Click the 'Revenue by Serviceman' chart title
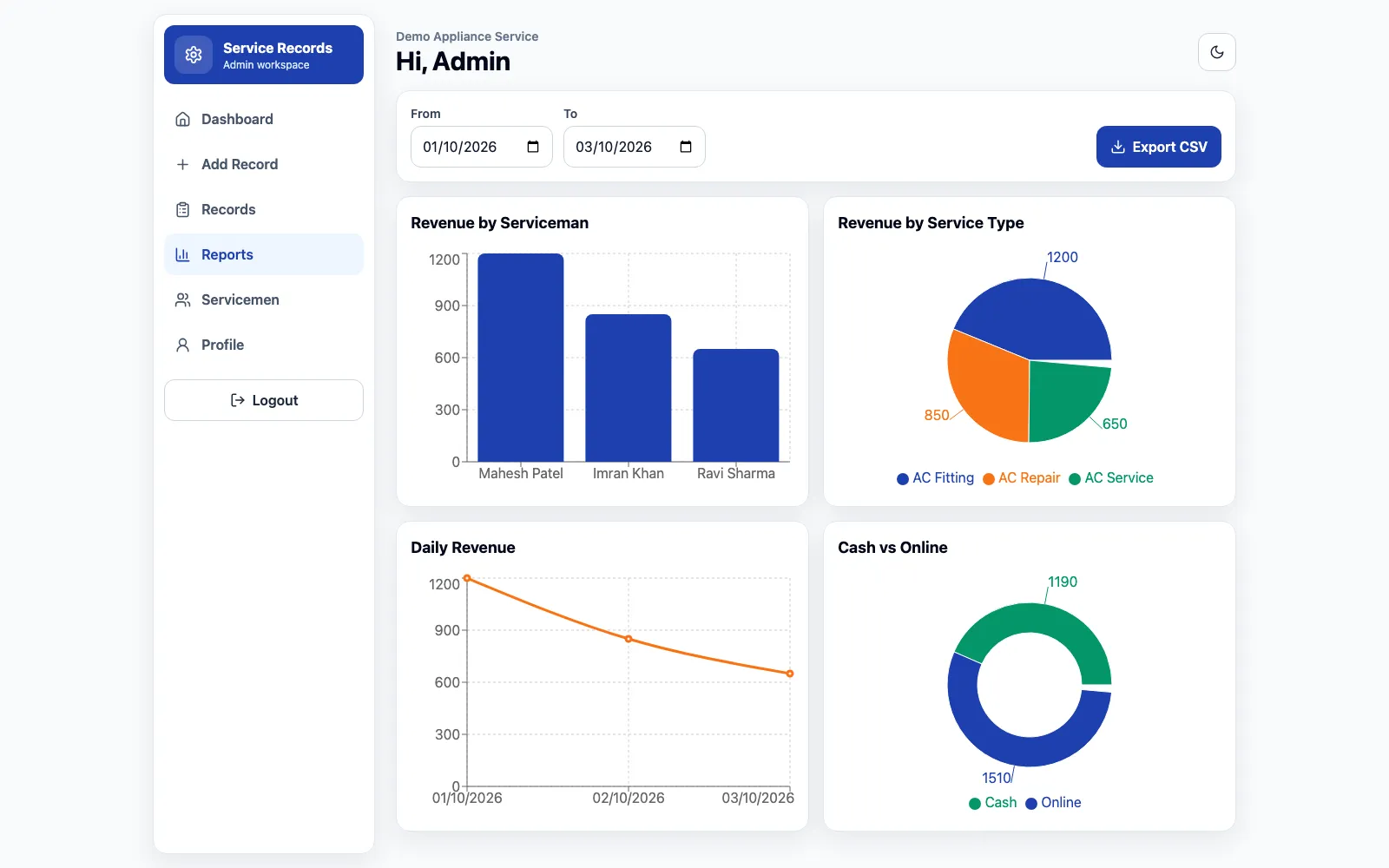Screen dimensions: 1389x868 500,223
